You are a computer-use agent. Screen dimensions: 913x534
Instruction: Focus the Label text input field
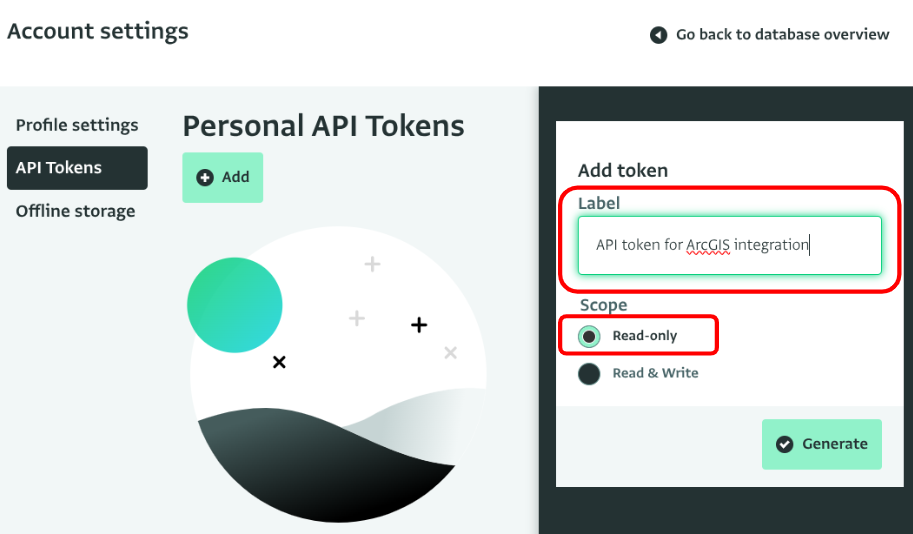pos(730,245)
